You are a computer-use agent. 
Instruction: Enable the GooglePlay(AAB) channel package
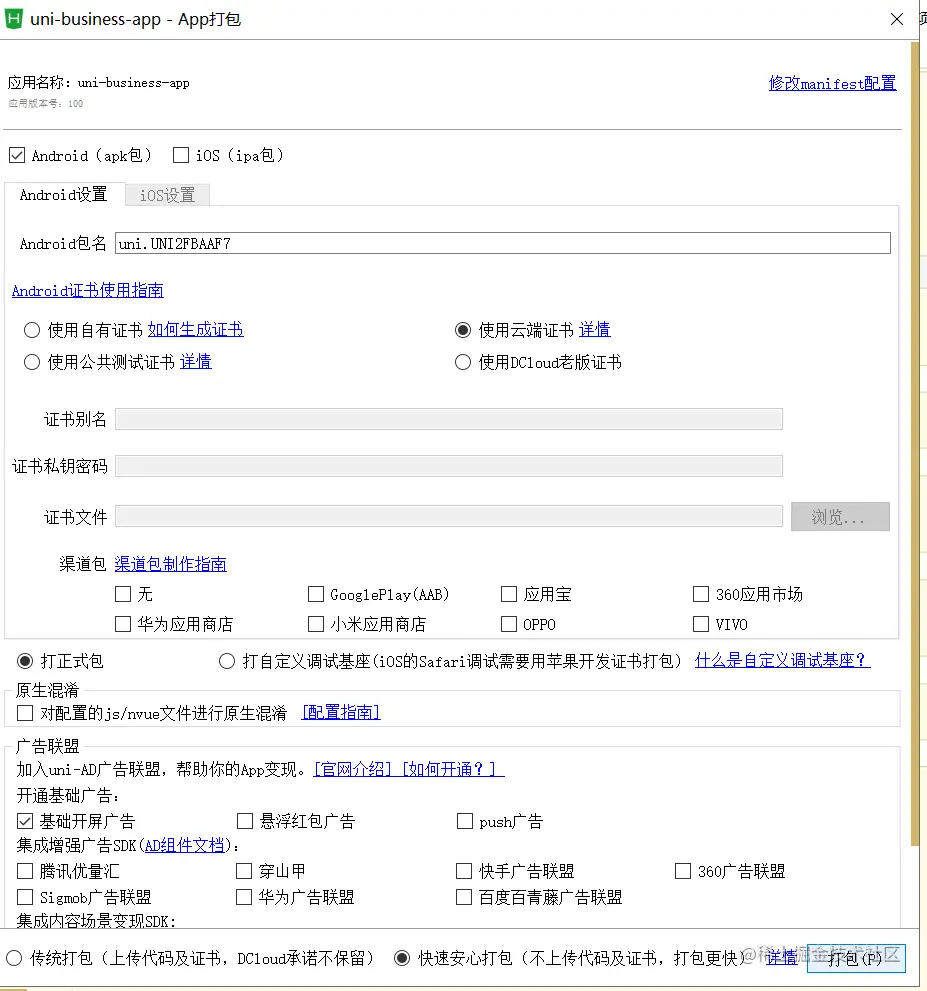pos(315,594)
